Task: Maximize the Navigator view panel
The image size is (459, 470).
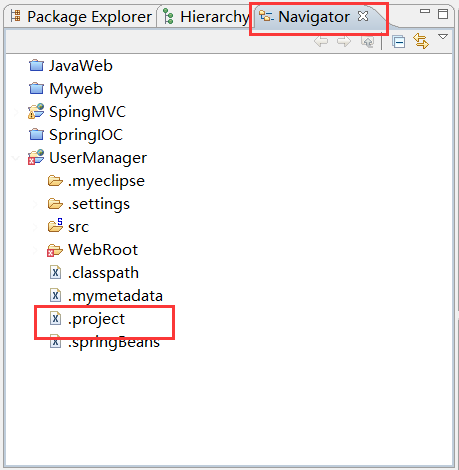Action: (443, 14)
